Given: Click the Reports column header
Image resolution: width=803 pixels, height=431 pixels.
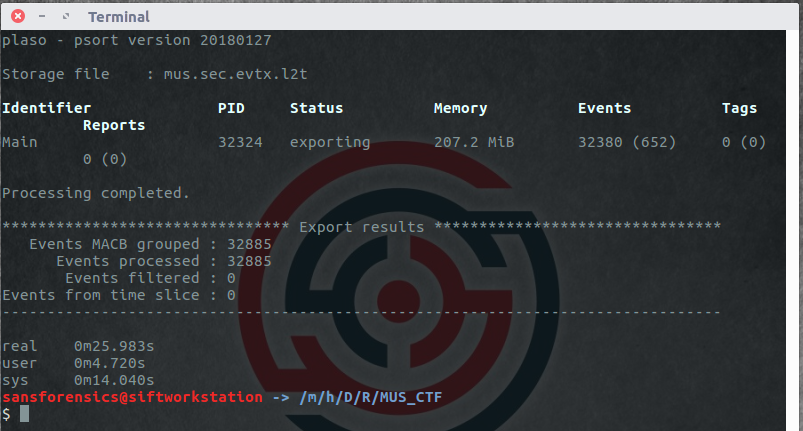Looking at the screenshot, I should [114, 125].
